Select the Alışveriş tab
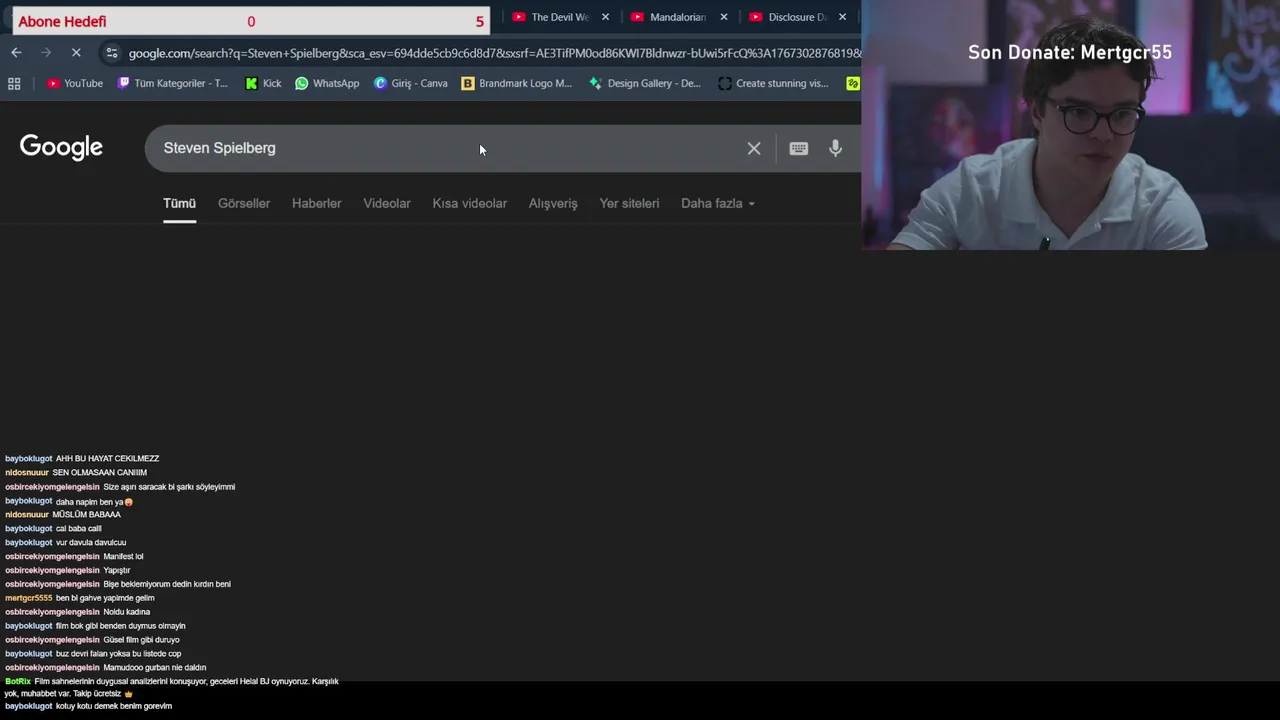Screen dimensions: 1280x720 coord(553,204)
